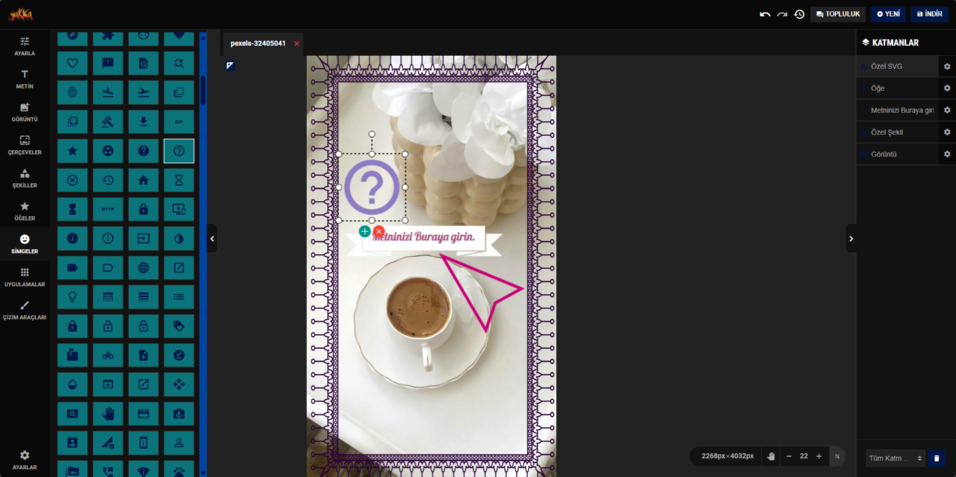Close the pexels-32405041 tab
This screenshot has width=956, height=477.
(x=297, y=44)
